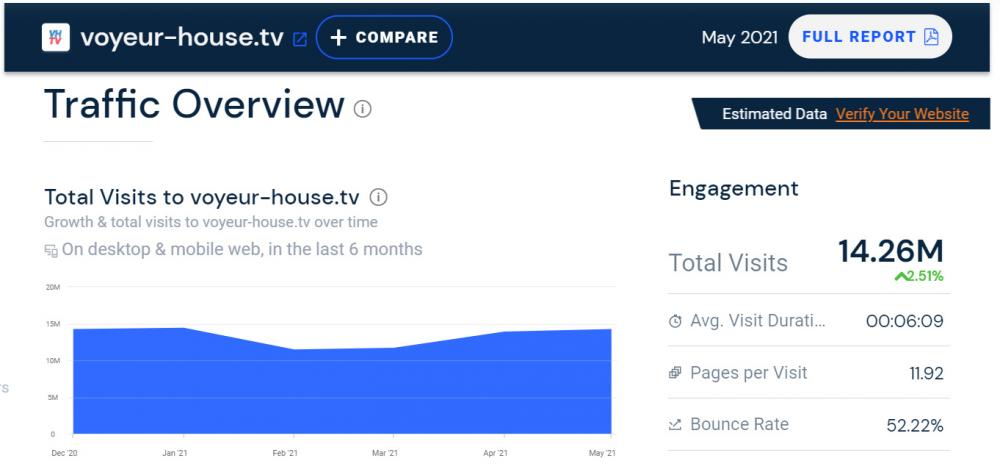Click the PDF icon in Full Report
1000x472 pixels.
[931, 37]
